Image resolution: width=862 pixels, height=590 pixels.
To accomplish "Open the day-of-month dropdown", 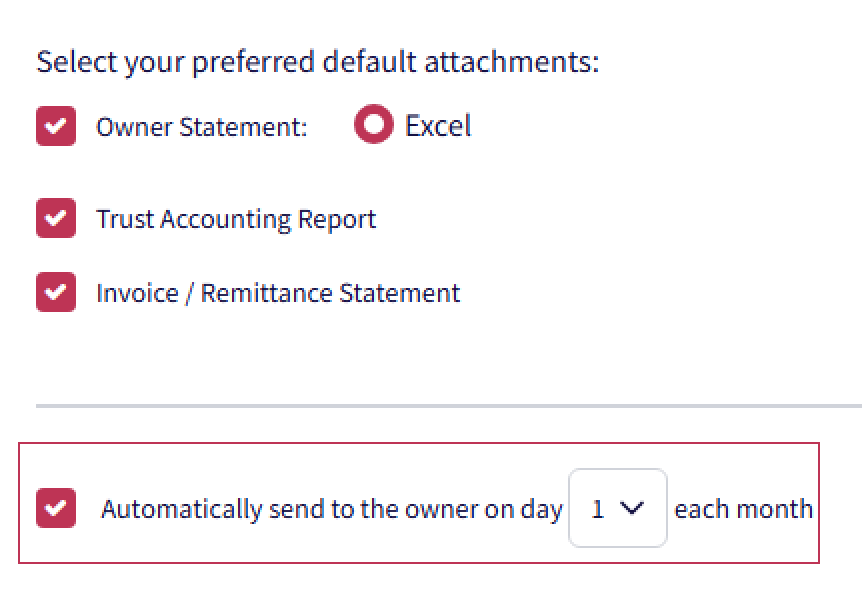I will point(617,508).
